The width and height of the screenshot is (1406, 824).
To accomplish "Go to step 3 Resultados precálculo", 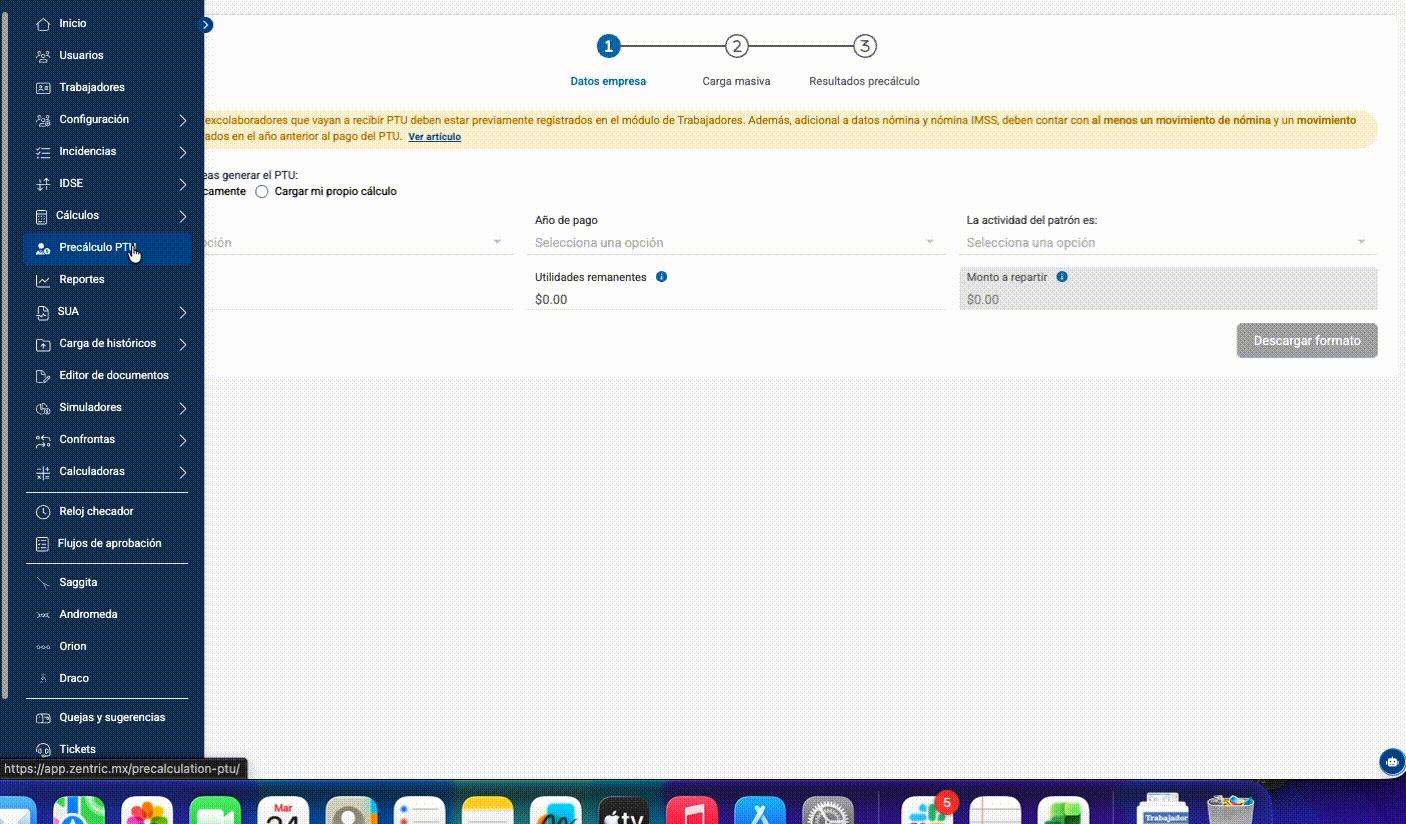I will tap(865, 46).
